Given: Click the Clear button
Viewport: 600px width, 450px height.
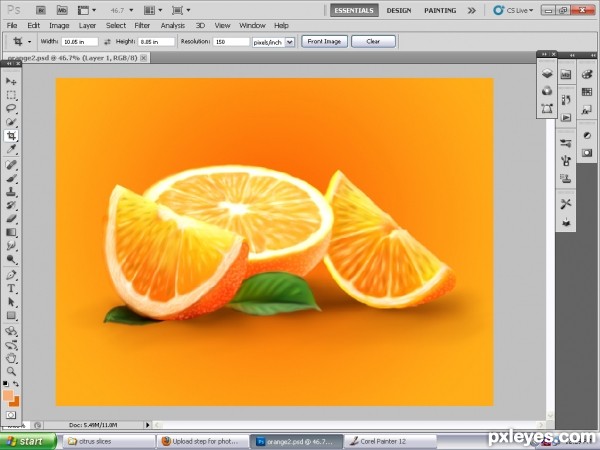Looking at the screenshot, I should (373, 41).
